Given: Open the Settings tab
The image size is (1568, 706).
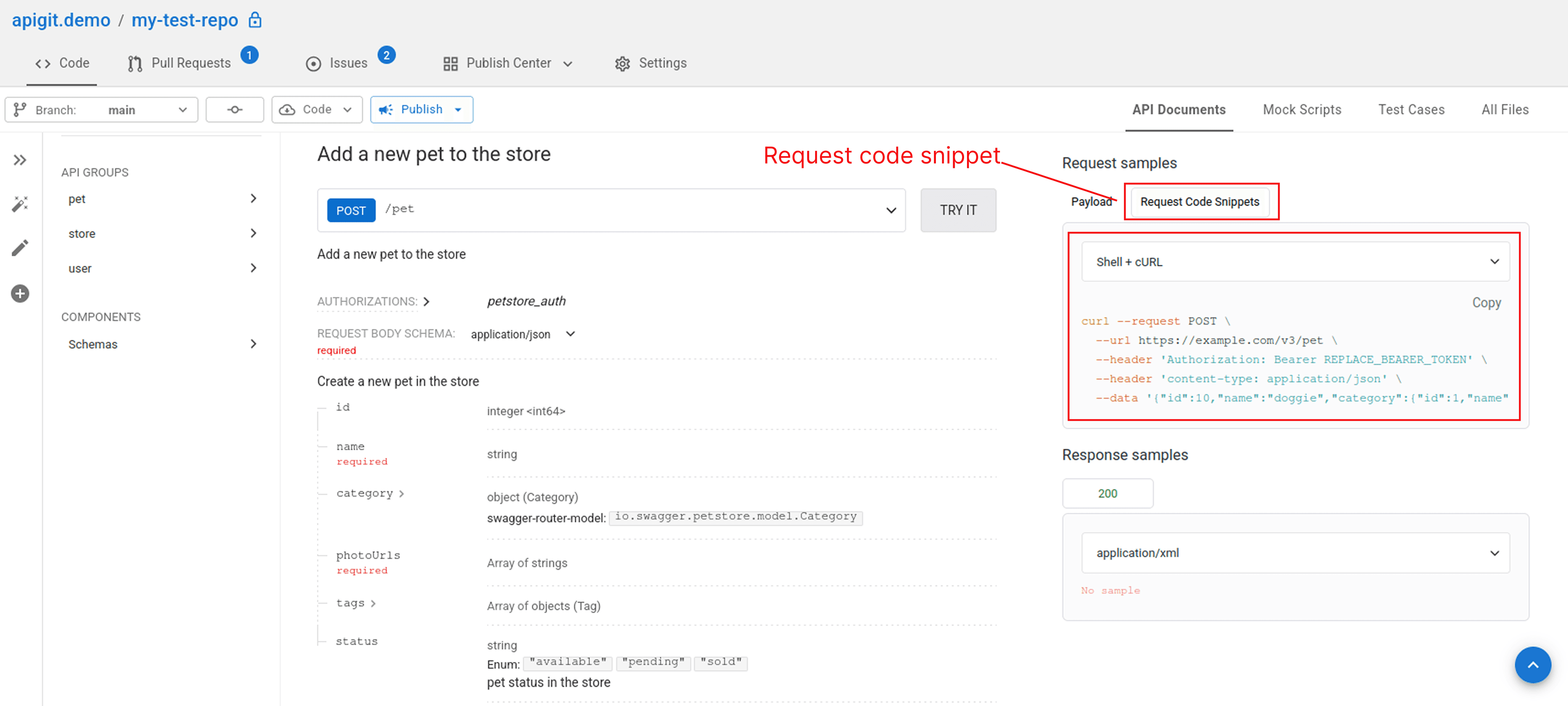Looking at the screenshot, I should pyautogui.click(x=651, y=63).
